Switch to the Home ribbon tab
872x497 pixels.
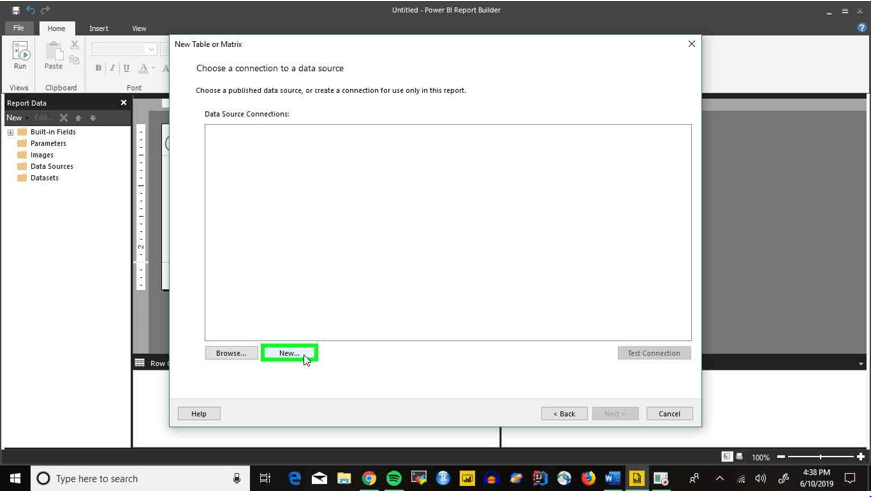pyautogui.click(x=56, y=28)
